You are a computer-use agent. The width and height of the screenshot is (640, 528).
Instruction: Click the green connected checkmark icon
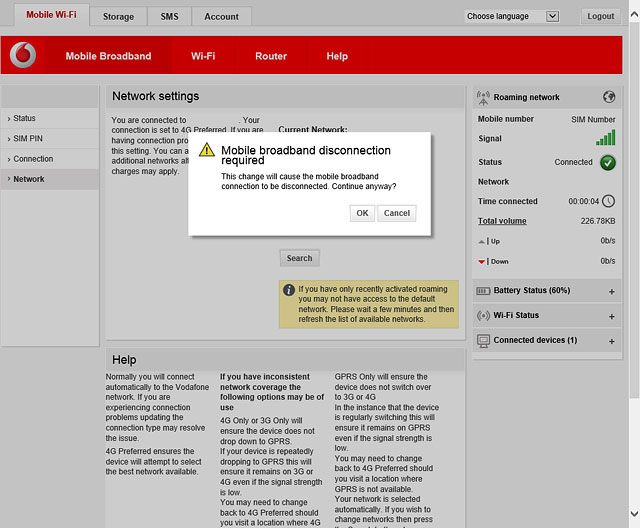pyautogui.click(x=608, y=162)
